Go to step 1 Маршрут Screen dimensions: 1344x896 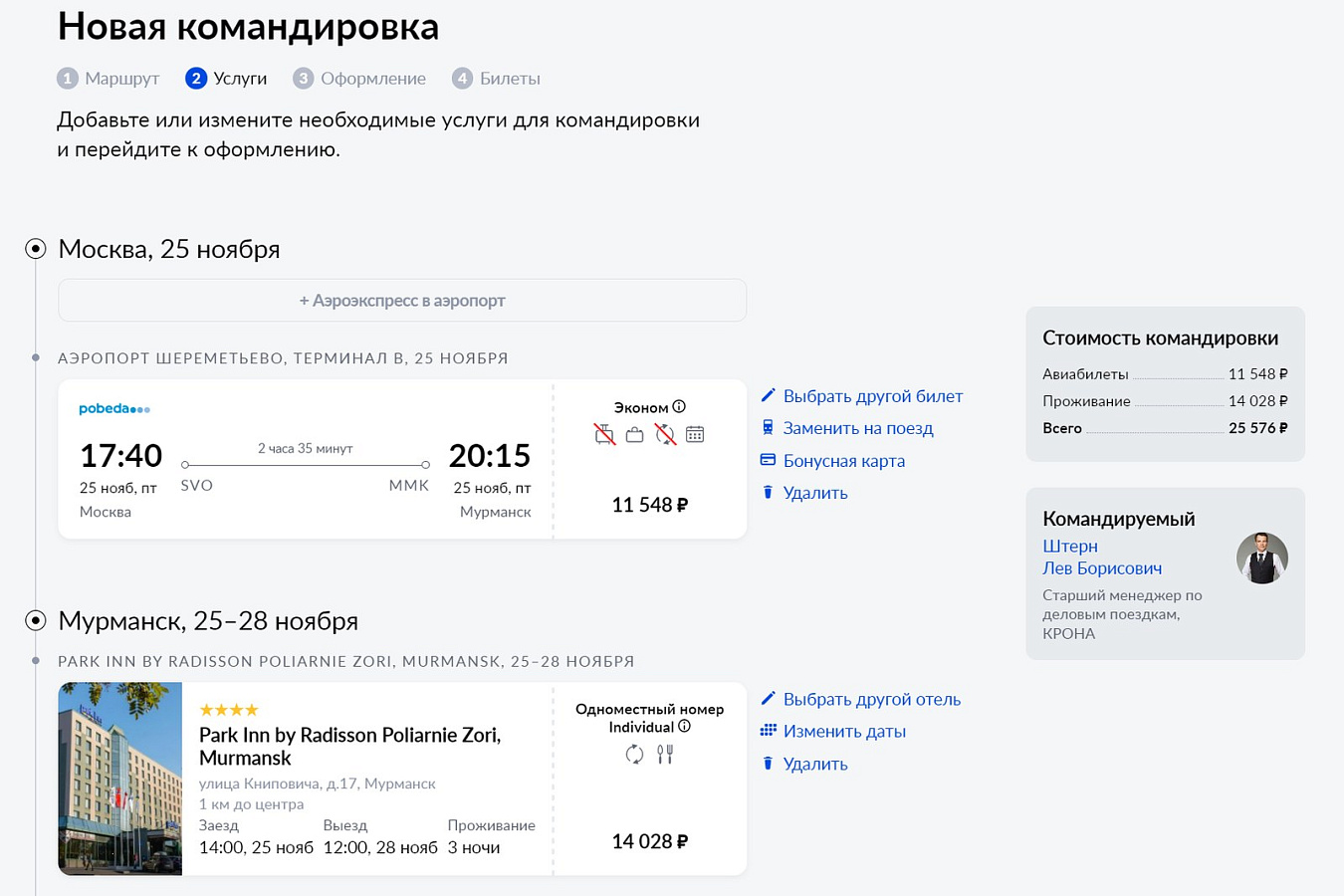109,79
